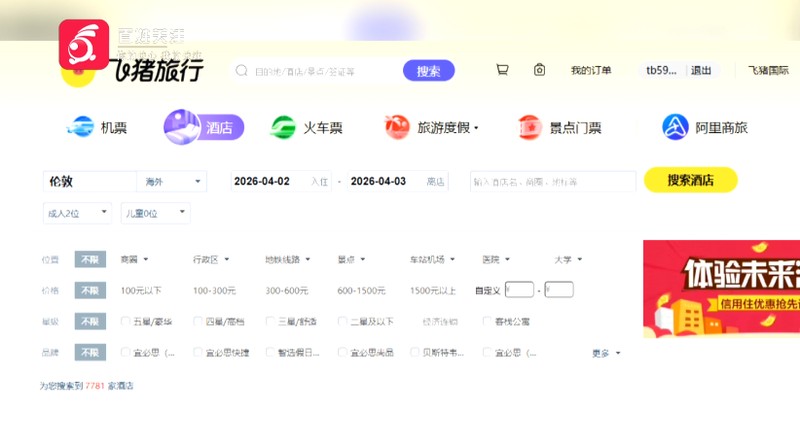This screenshot has width=800, height=443.
Task: Click the yellow 搜索酒店 button
Action: pyautogui.click(x=690, y=180)
